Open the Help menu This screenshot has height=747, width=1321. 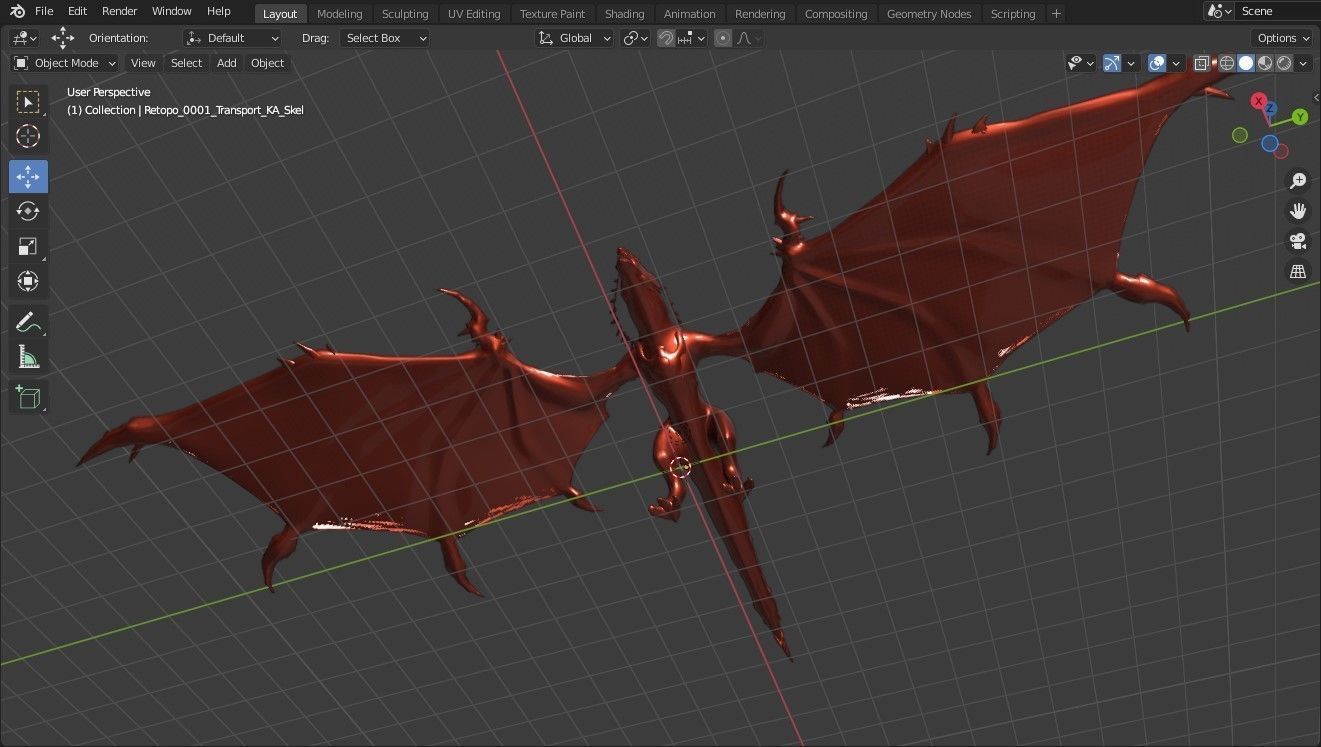pos(218,11)
